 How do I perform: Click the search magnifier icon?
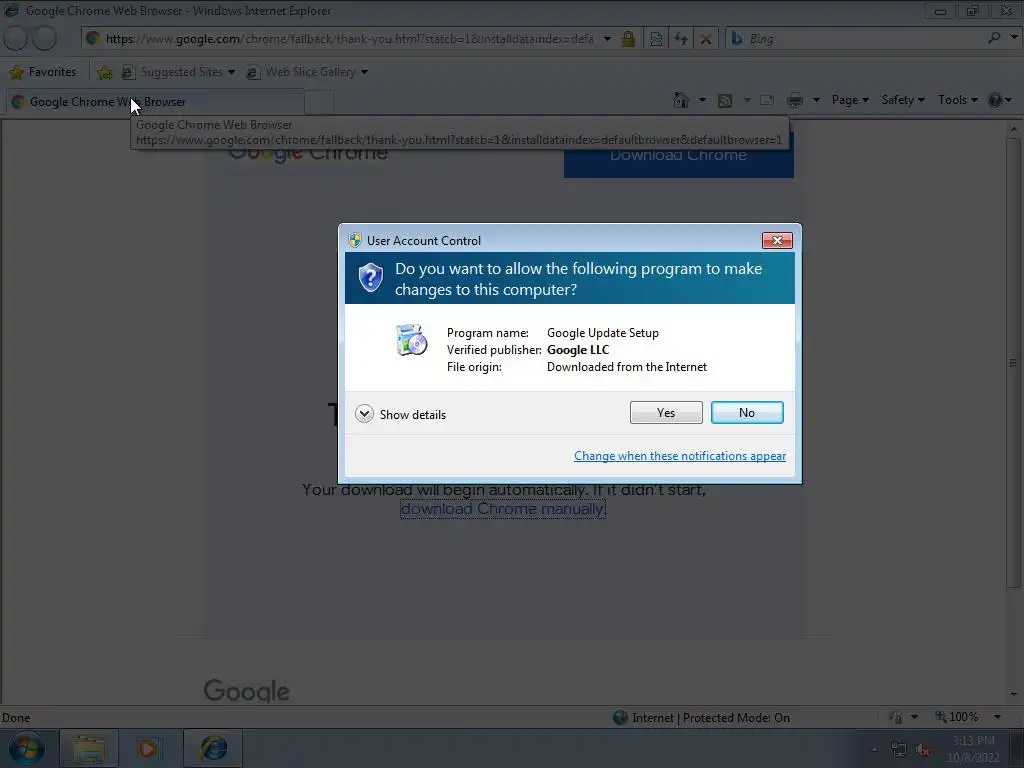[x=994, y=39]
